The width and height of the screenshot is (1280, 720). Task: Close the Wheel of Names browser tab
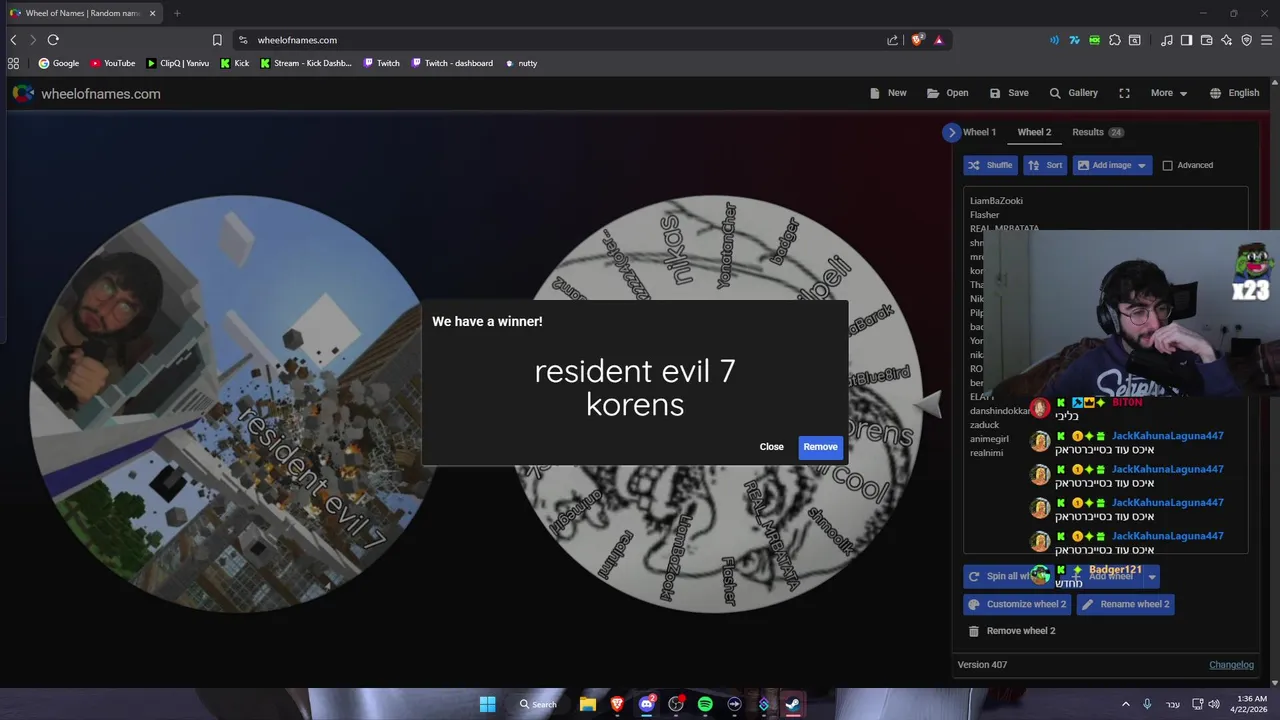point(153,13)
